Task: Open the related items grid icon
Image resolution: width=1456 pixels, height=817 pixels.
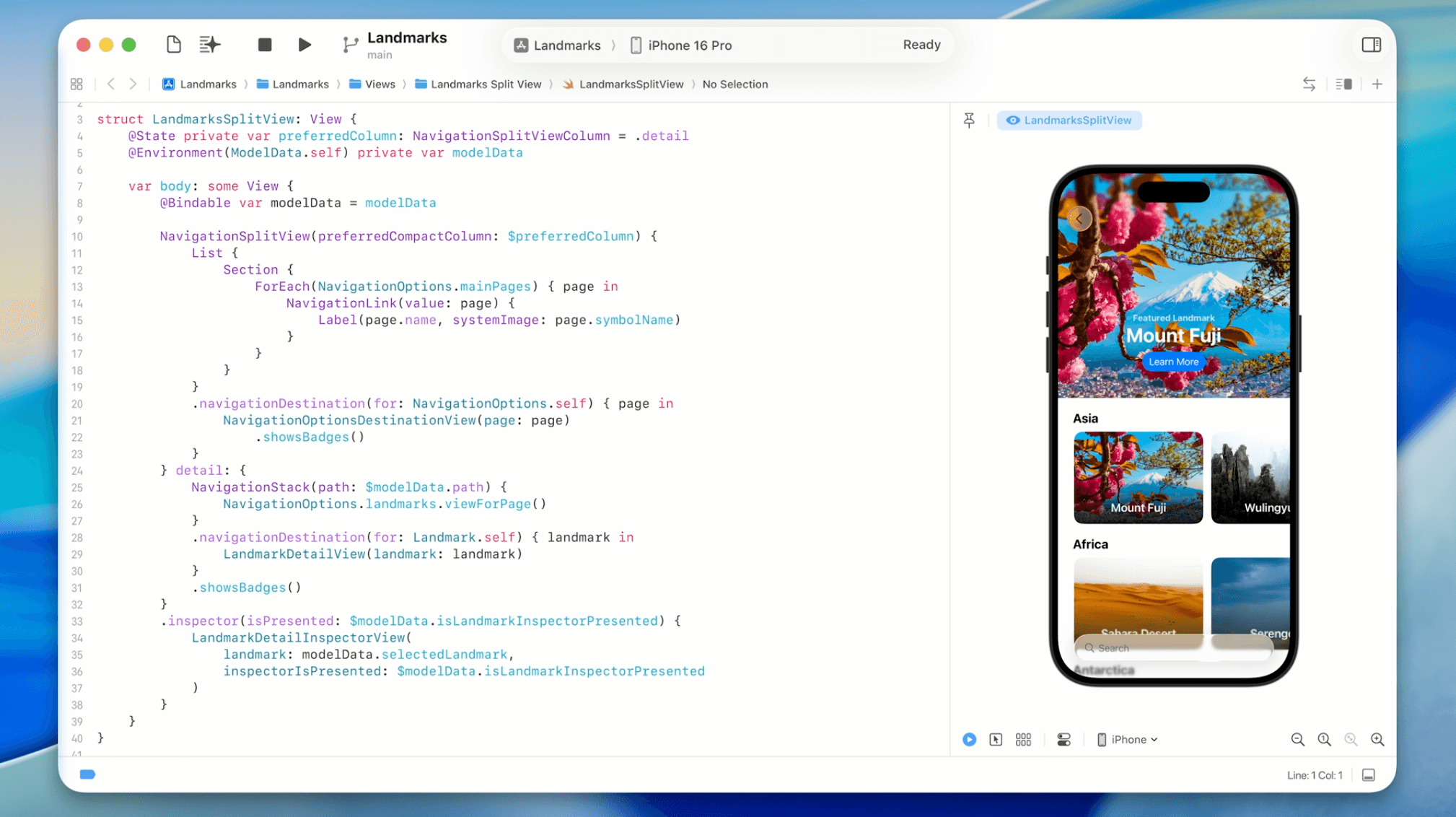Action: click(x=76, y=84)
